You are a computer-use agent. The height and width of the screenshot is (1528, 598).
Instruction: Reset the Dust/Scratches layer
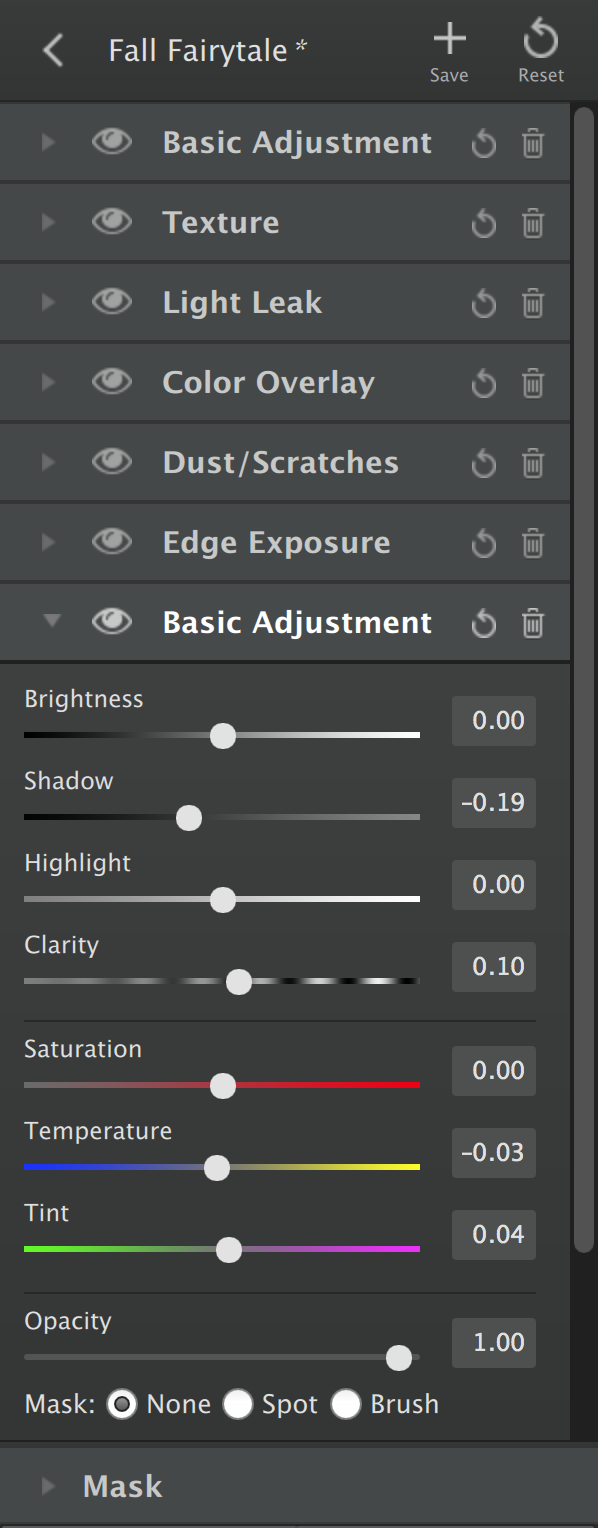coord(484,463)
